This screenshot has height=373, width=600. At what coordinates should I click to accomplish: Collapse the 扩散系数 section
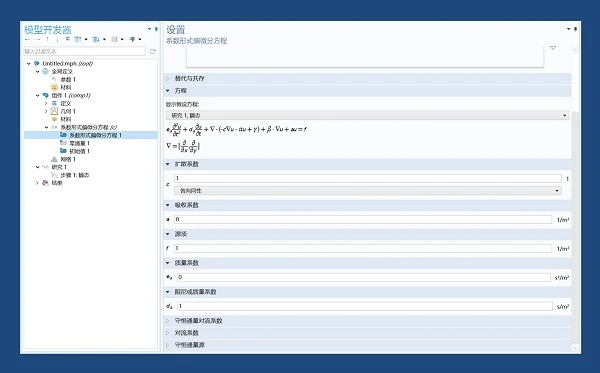click(x=168, y=164)
